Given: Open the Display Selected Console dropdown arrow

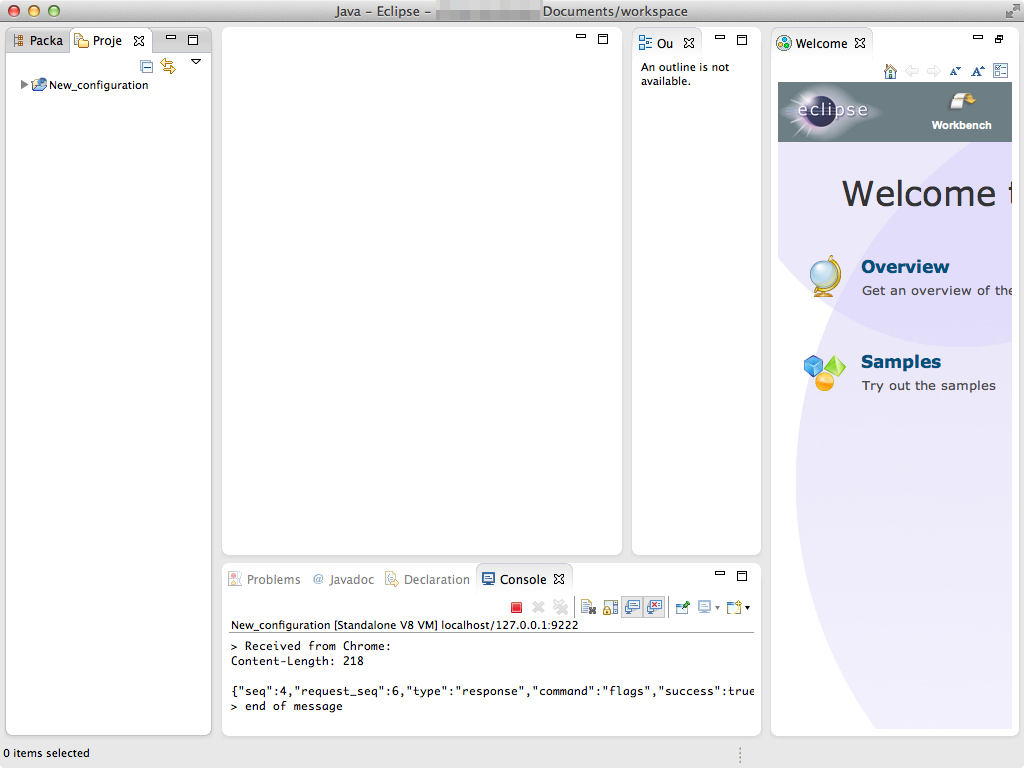Looking at the screenshot, I should point(717,608).
